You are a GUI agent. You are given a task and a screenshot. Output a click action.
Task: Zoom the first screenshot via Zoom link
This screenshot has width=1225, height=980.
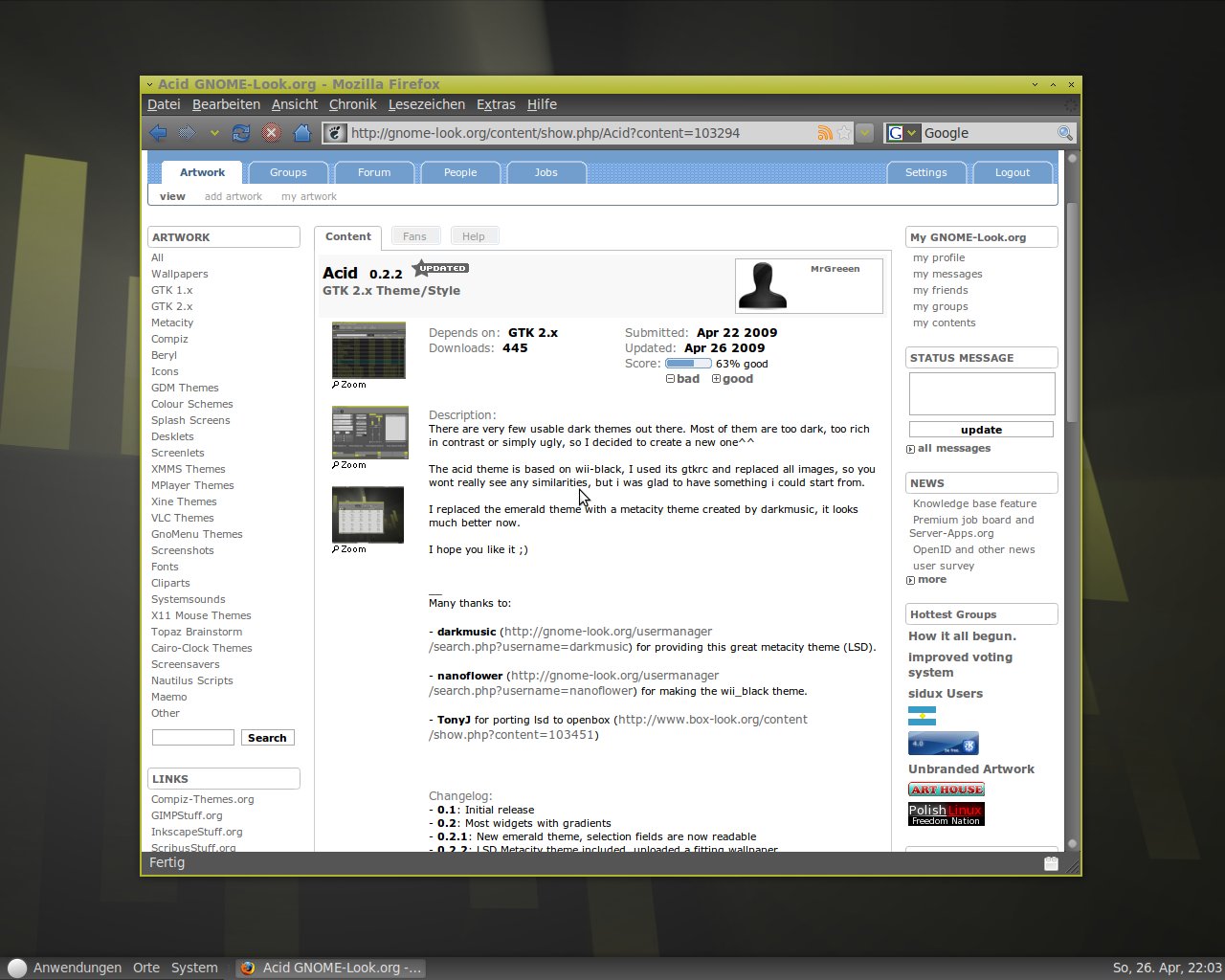pos(349,385)
